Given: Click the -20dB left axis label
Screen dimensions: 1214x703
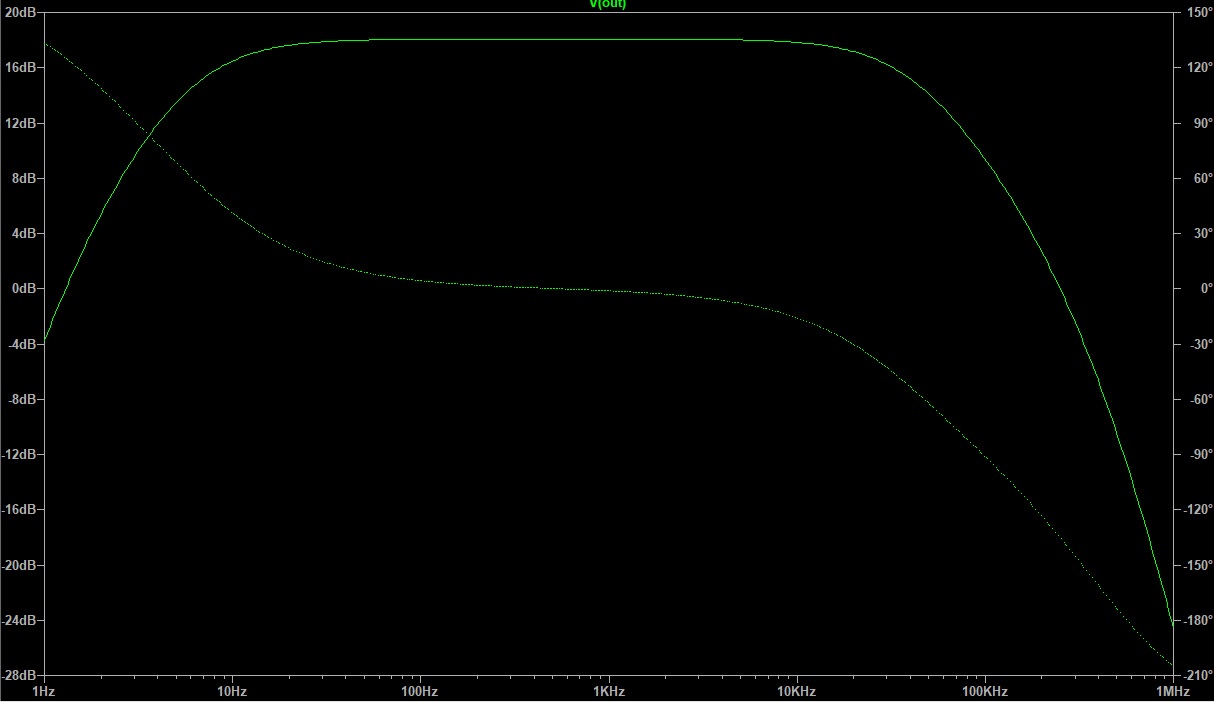Looking at the screenshot, I should [20, 565].
